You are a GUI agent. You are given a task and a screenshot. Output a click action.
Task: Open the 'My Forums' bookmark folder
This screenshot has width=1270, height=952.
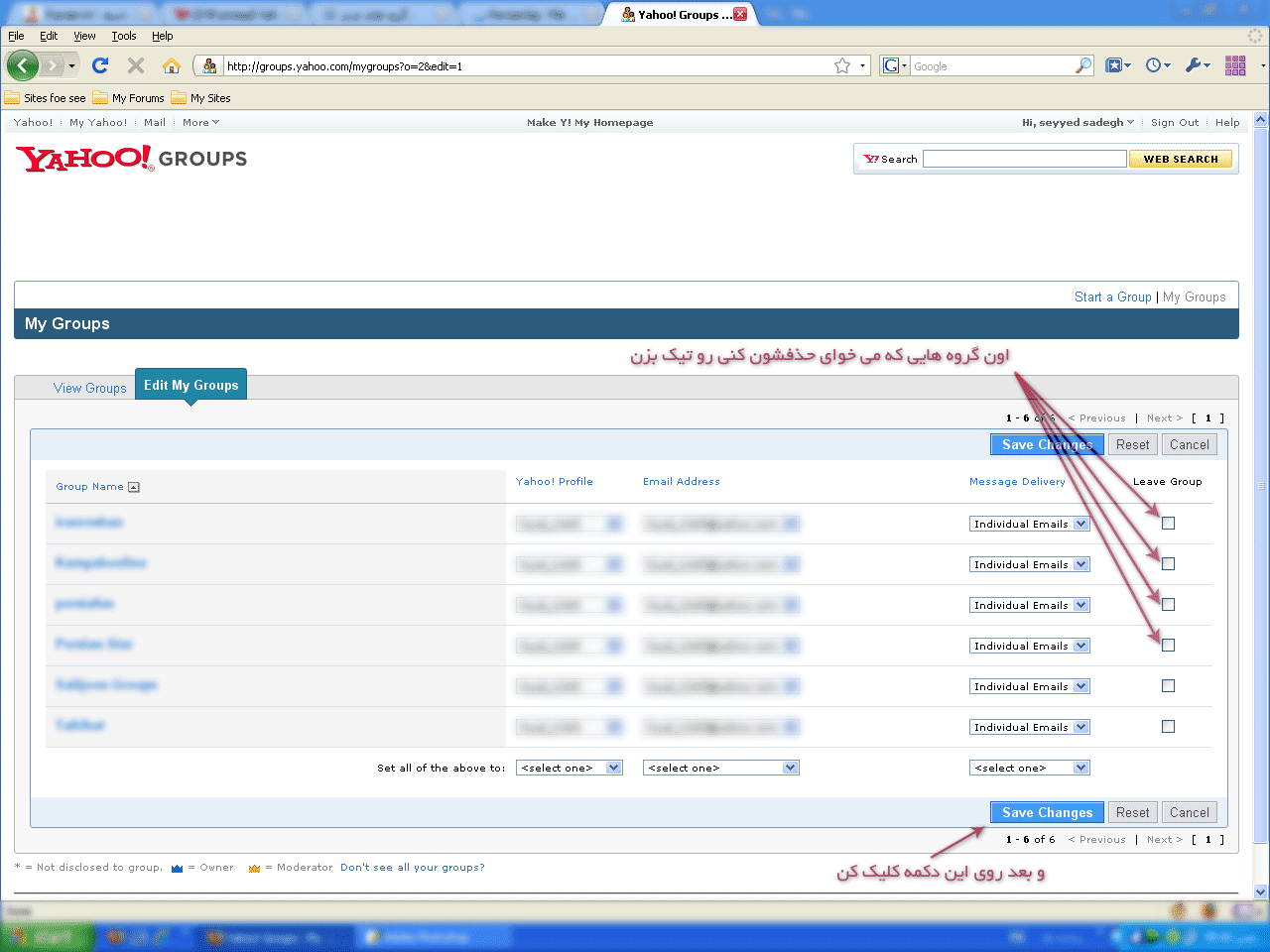coord(129,98)
